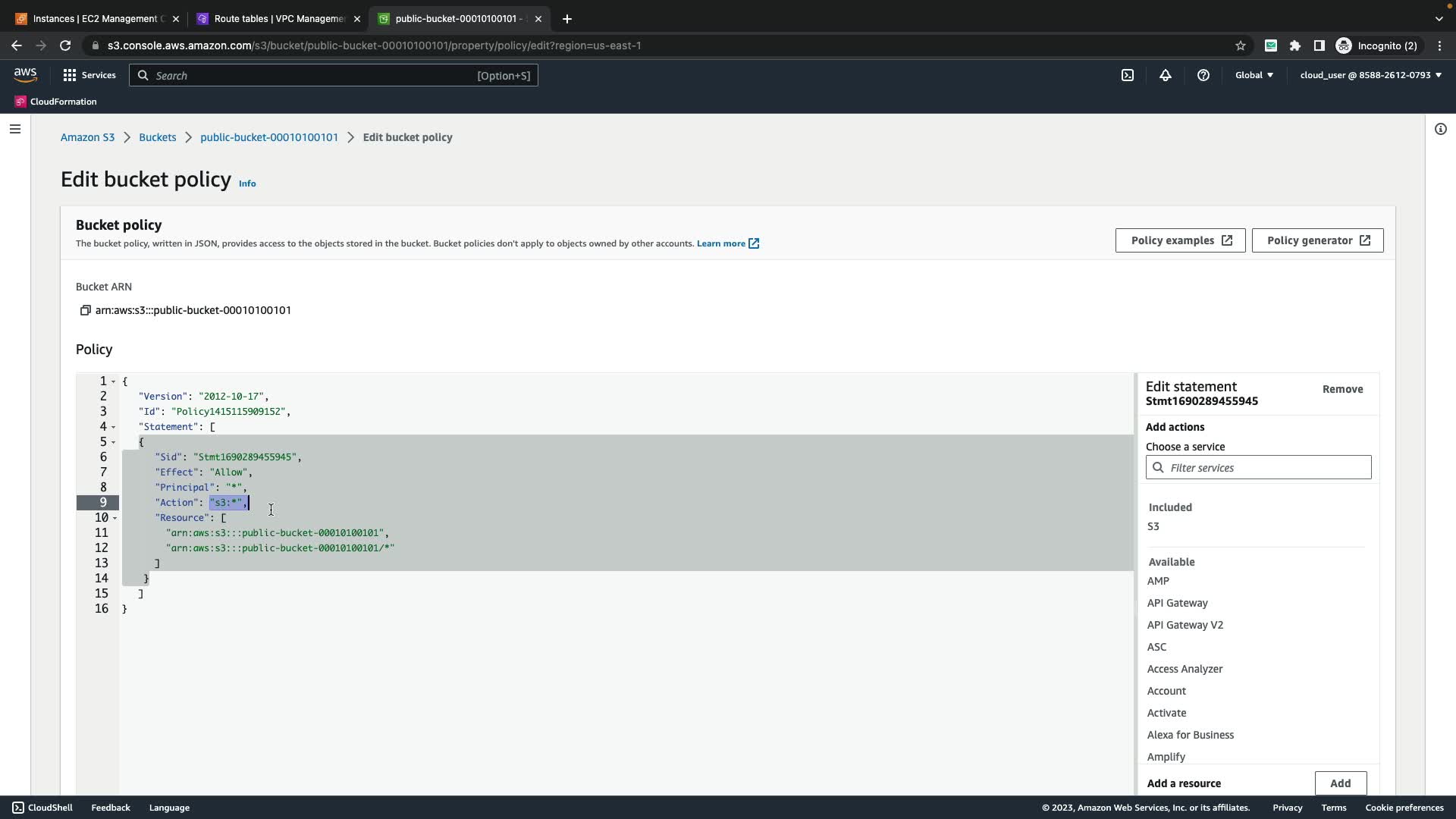Expand the cloud_user account menu
This screenshot has height=819, width=1456.
tap(1370, 75)
